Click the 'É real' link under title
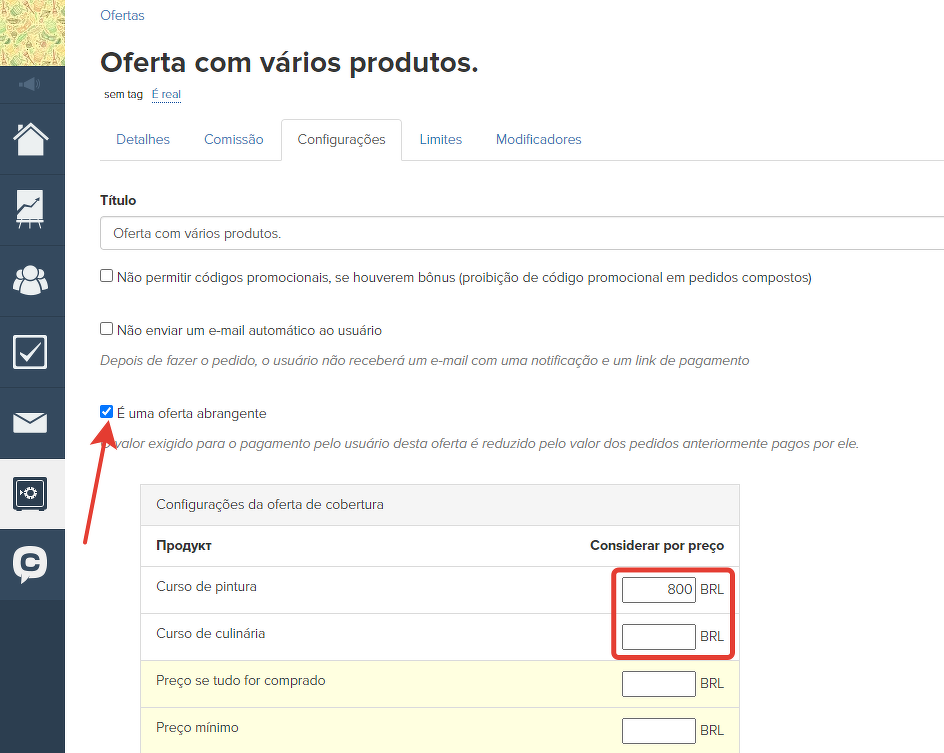The width and height of the screenshot is (944, 753). pyautogui.click(x=166, y=95)
